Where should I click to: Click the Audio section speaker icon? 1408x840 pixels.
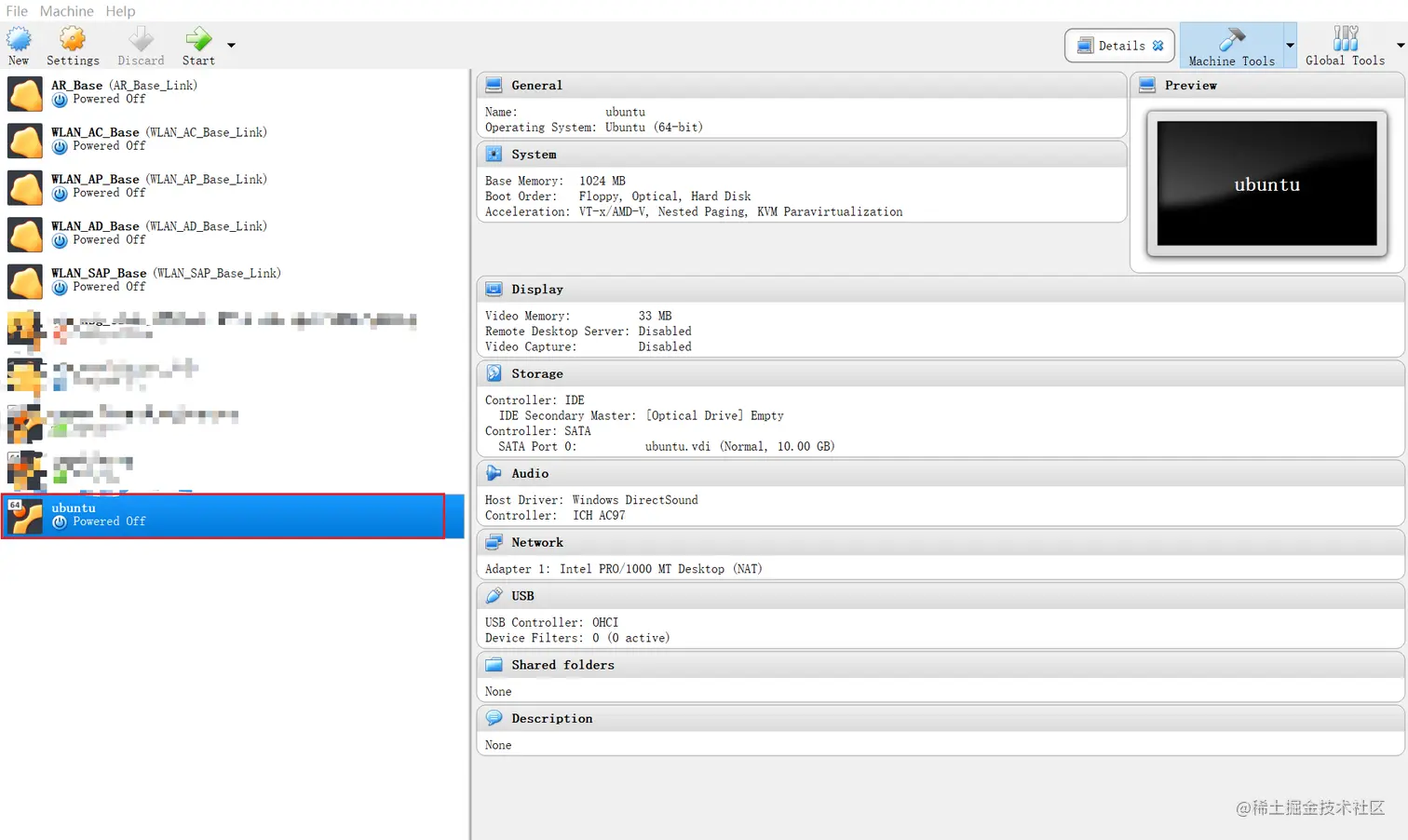494,473
